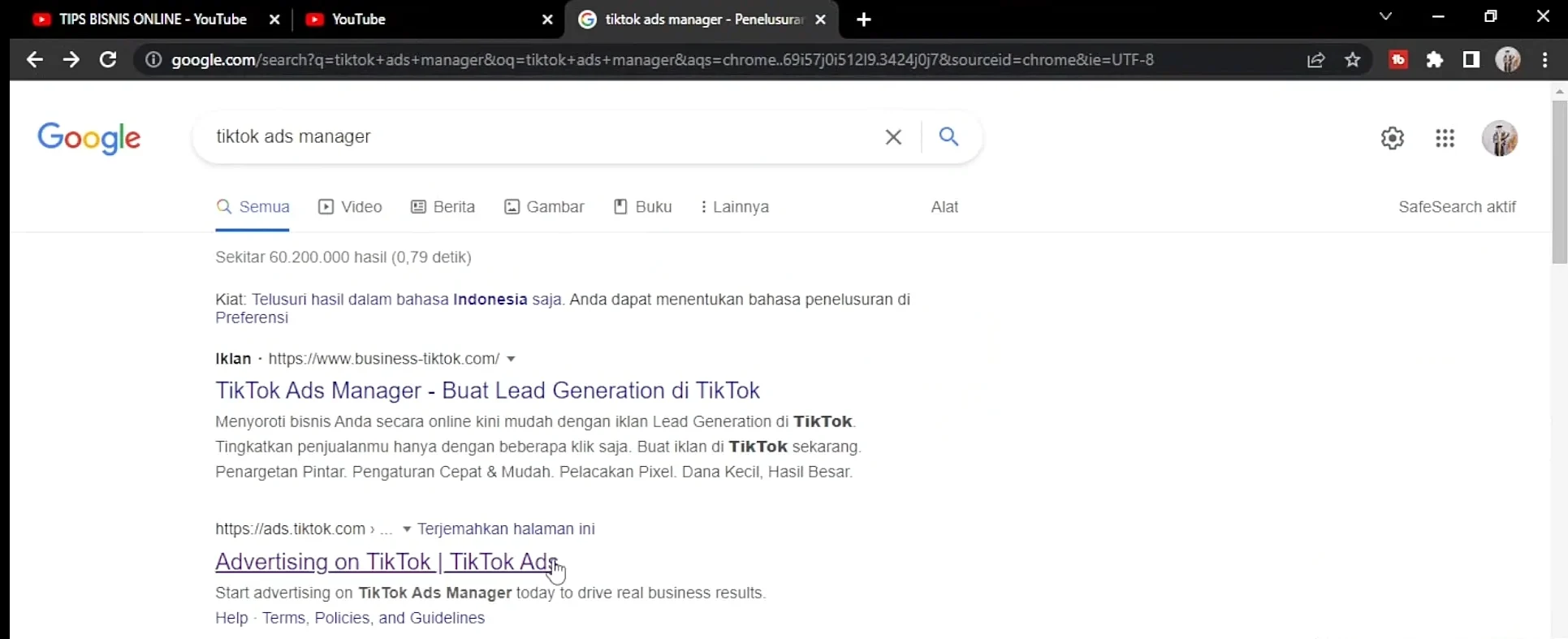Viewport: 1568px width, 639px height.
Task: Open the red extension icon in toolbar
Action: (1398, 59)
